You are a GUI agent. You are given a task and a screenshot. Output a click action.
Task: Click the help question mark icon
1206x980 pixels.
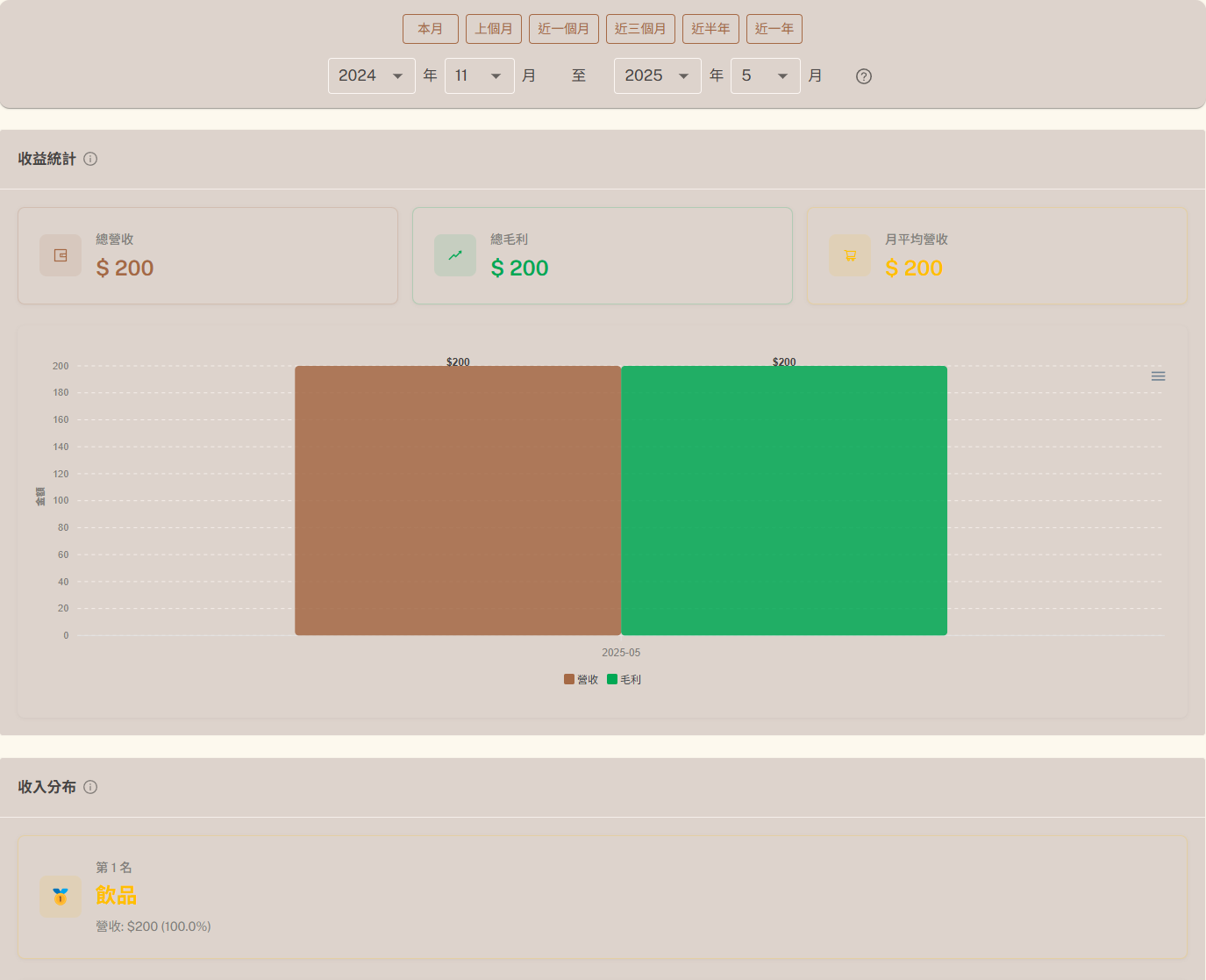[x=864, y=76]
